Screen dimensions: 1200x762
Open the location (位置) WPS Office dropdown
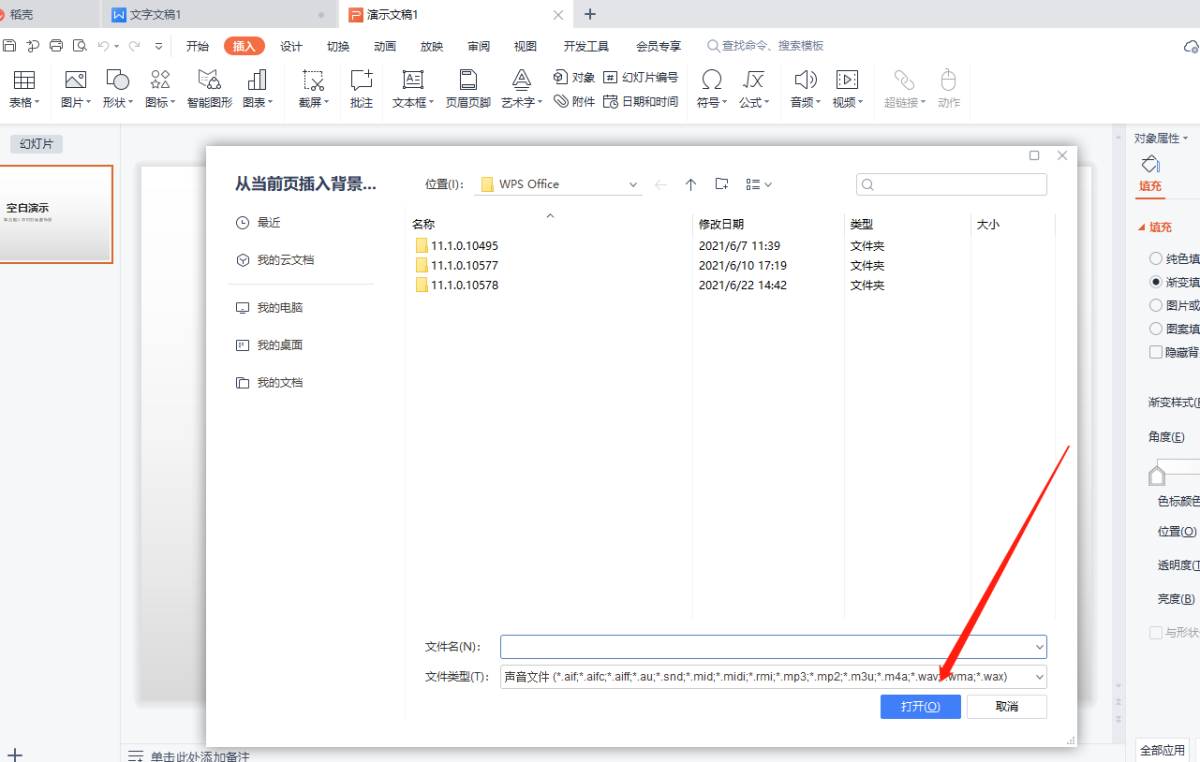633,184
